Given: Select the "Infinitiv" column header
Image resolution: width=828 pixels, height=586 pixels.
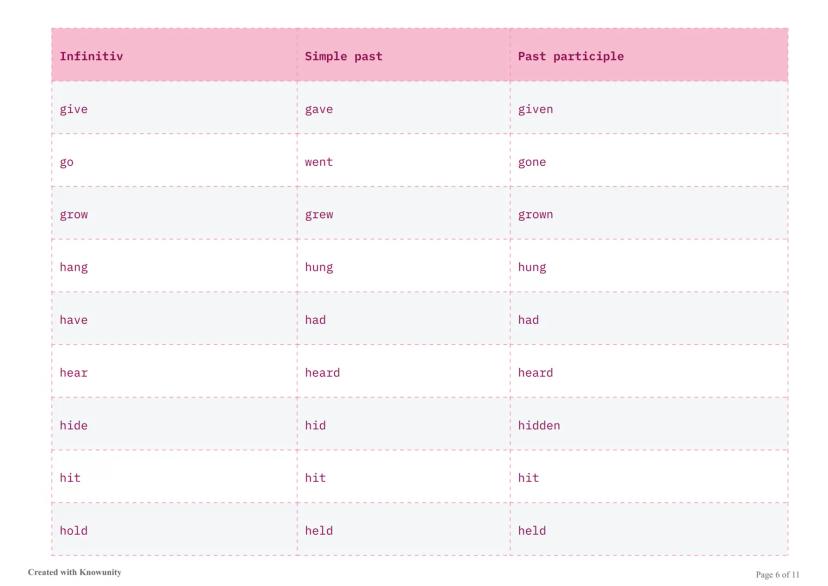Looking at the screenshot, I should [91, 56].
